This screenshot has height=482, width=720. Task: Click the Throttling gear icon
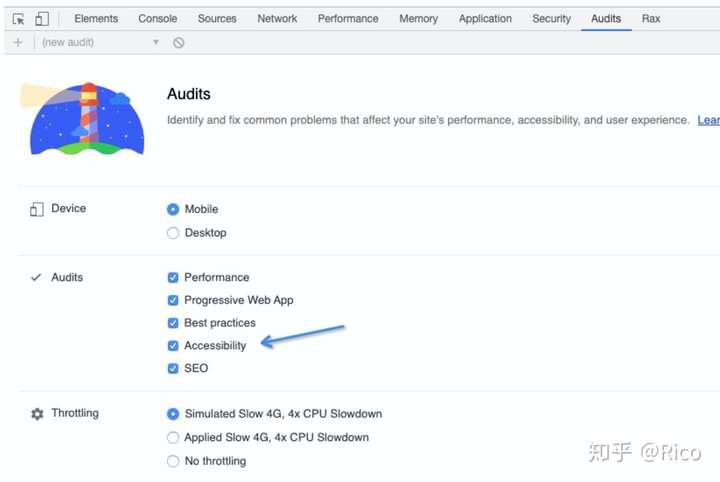click(37, 414)
